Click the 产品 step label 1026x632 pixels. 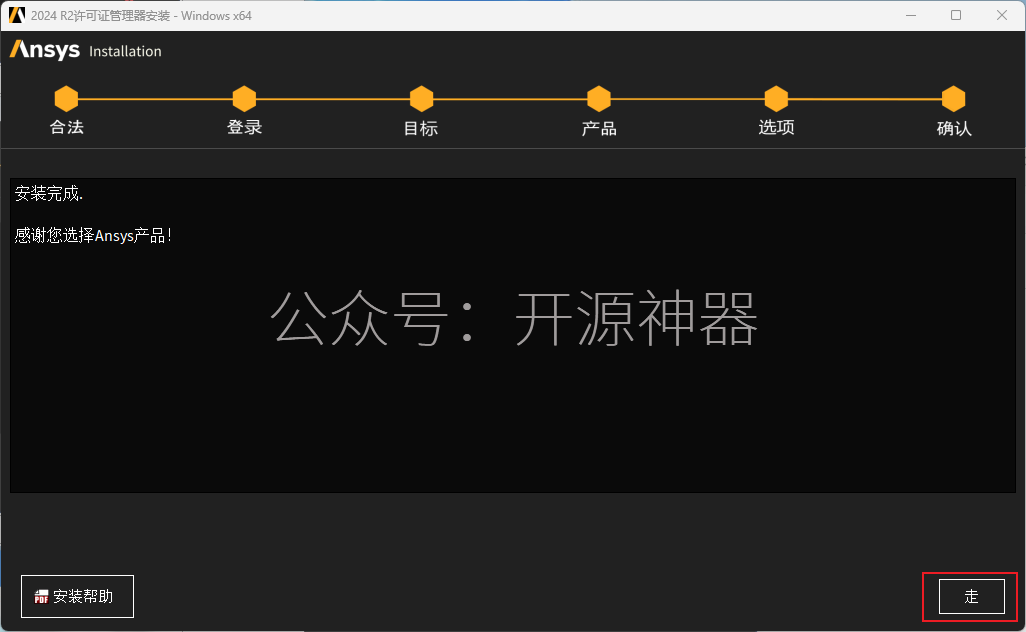click(x=599, y=128)
